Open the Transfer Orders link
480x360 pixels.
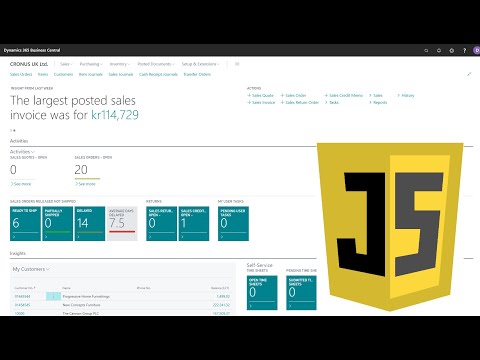pyautogui.click(x=197, y=74)
